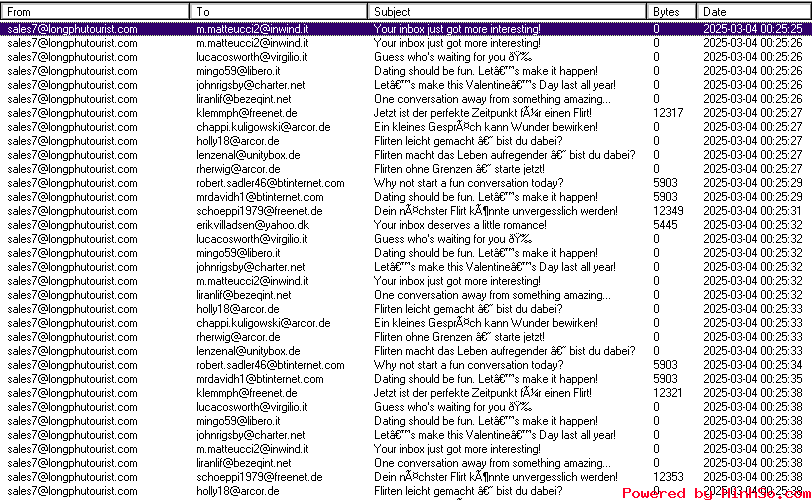This screenshot has width=812, height=500.
Task: Select the highlighted row dated 2025-03-04 00:25:25
Action: click(x=406, y=29)
